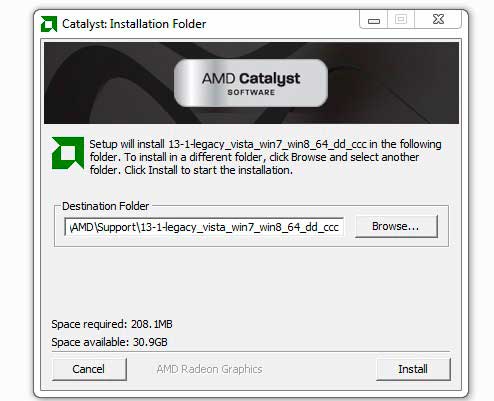This screenshot has height=401, width=494.
Task: Open the Browse... folder picker
Action: tap(396, 226)
